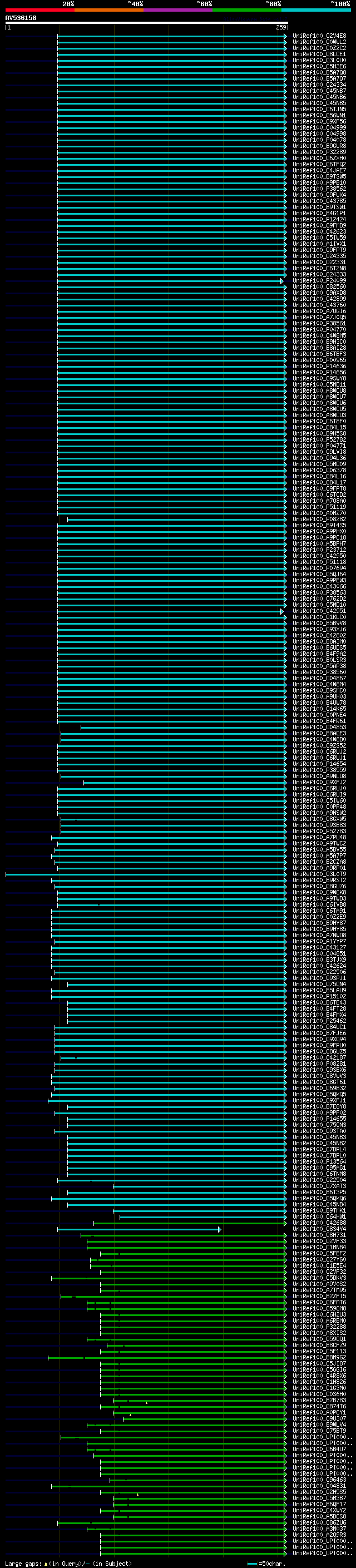Select the UniRef100_Q6RUJ2 label
The width and height of the screenshot is (356, 1568).
coord(319,752)
